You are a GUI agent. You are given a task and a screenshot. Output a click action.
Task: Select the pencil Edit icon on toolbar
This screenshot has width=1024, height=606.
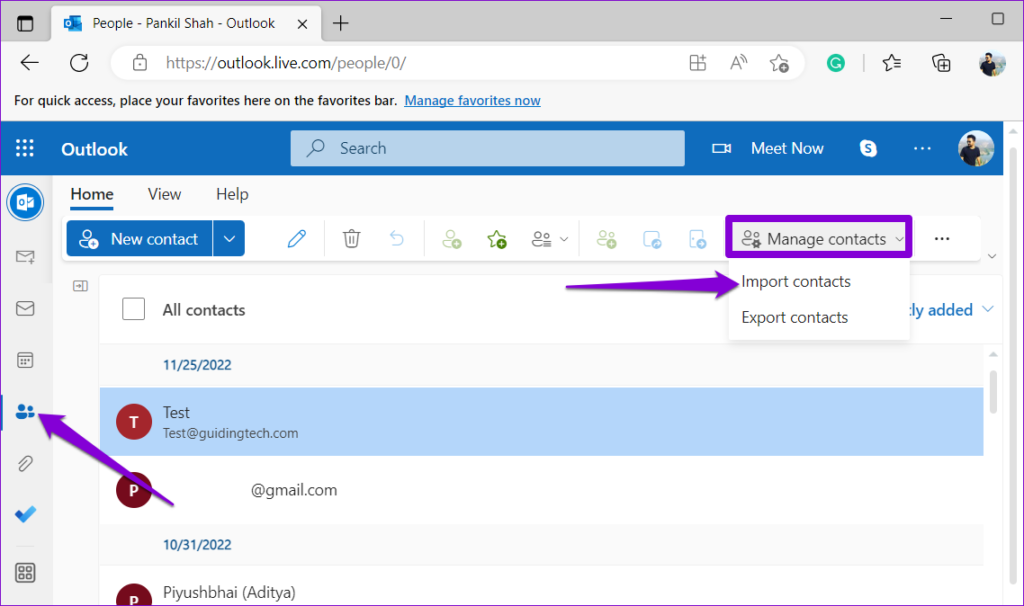point(296,238)
